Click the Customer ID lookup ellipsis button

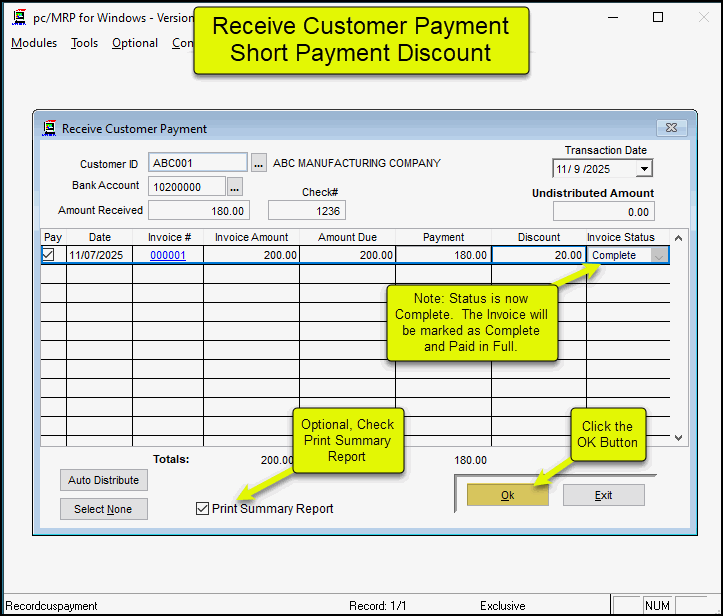pos(259,163)
